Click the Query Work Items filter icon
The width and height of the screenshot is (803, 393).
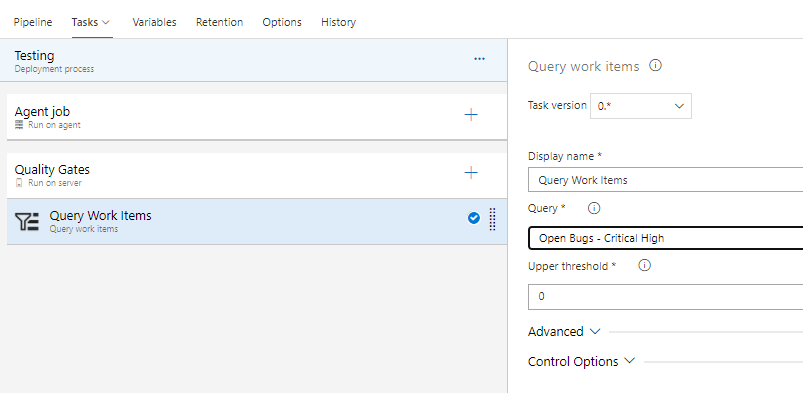click(27, 221)
